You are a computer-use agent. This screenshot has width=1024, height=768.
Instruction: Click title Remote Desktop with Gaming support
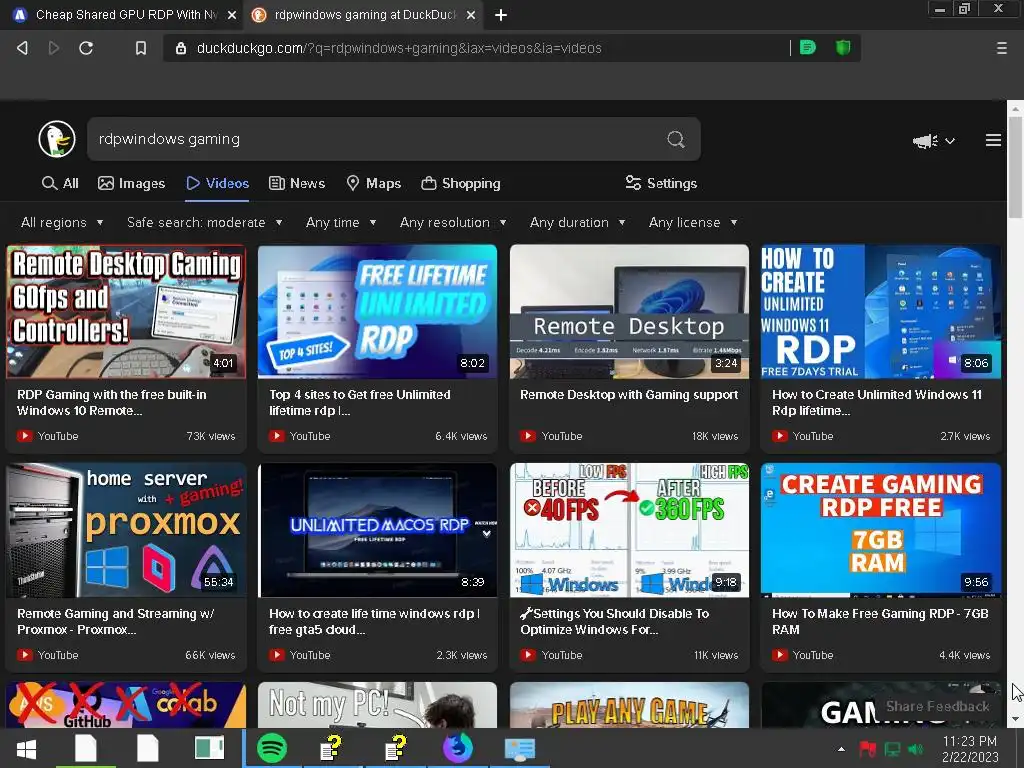[x=629, y=394]
